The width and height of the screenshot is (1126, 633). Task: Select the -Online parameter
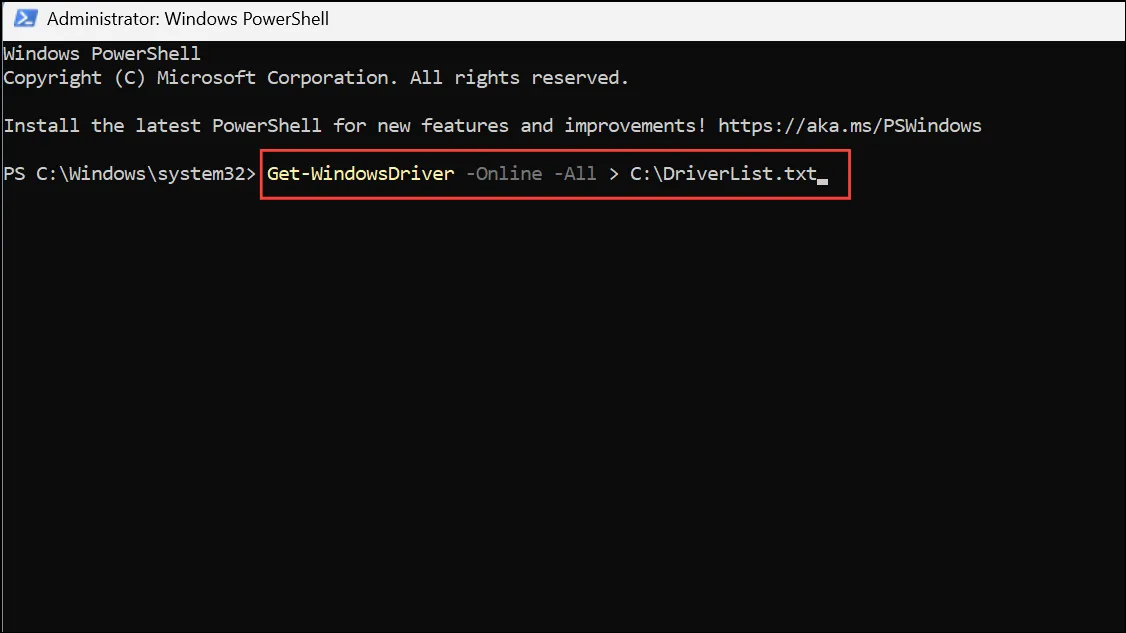click(x=504, y=174)
